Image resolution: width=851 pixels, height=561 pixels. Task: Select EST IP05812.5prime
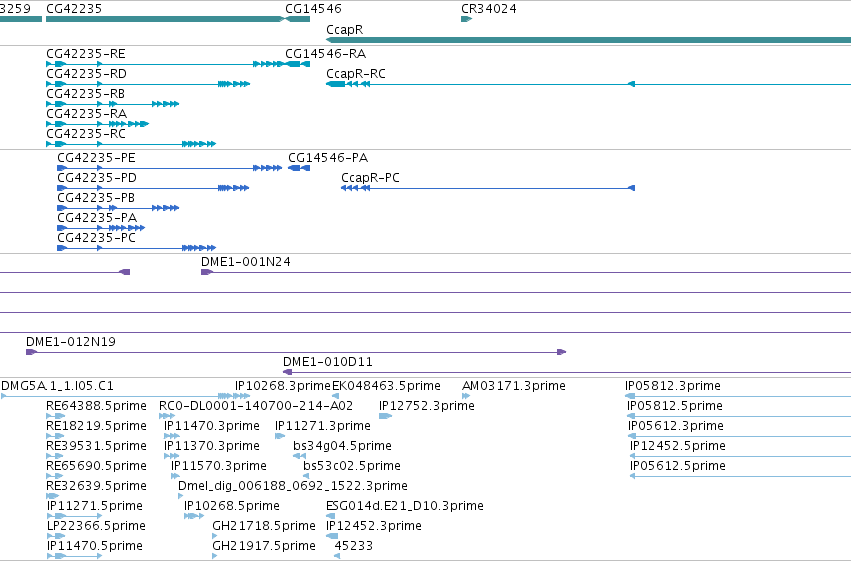675,406
